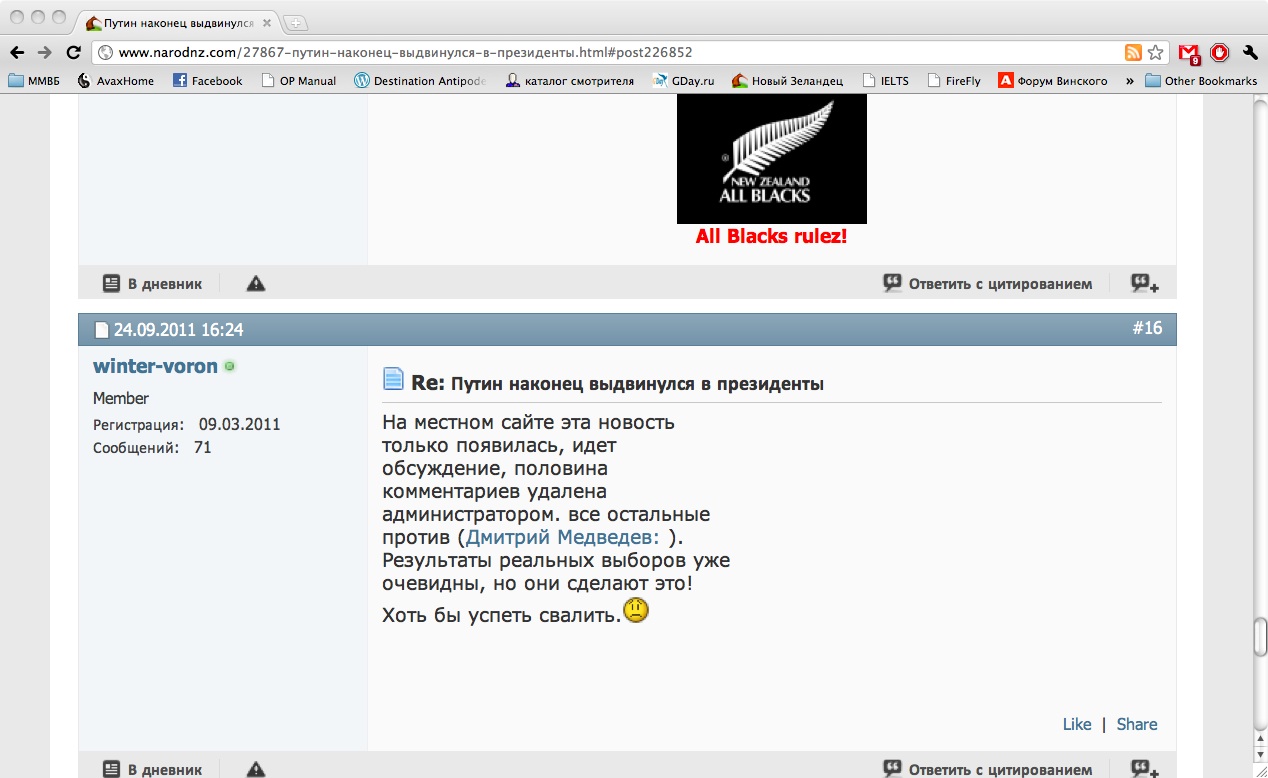Open the Destination Antipodes bookmark

[x=421, y=81]
